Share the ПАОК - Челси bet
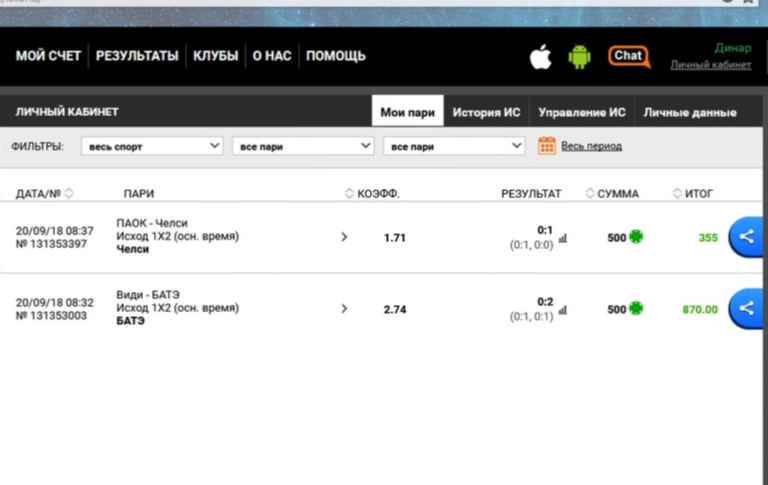This screenshot has height=485, width=768. tap(746, 237)
